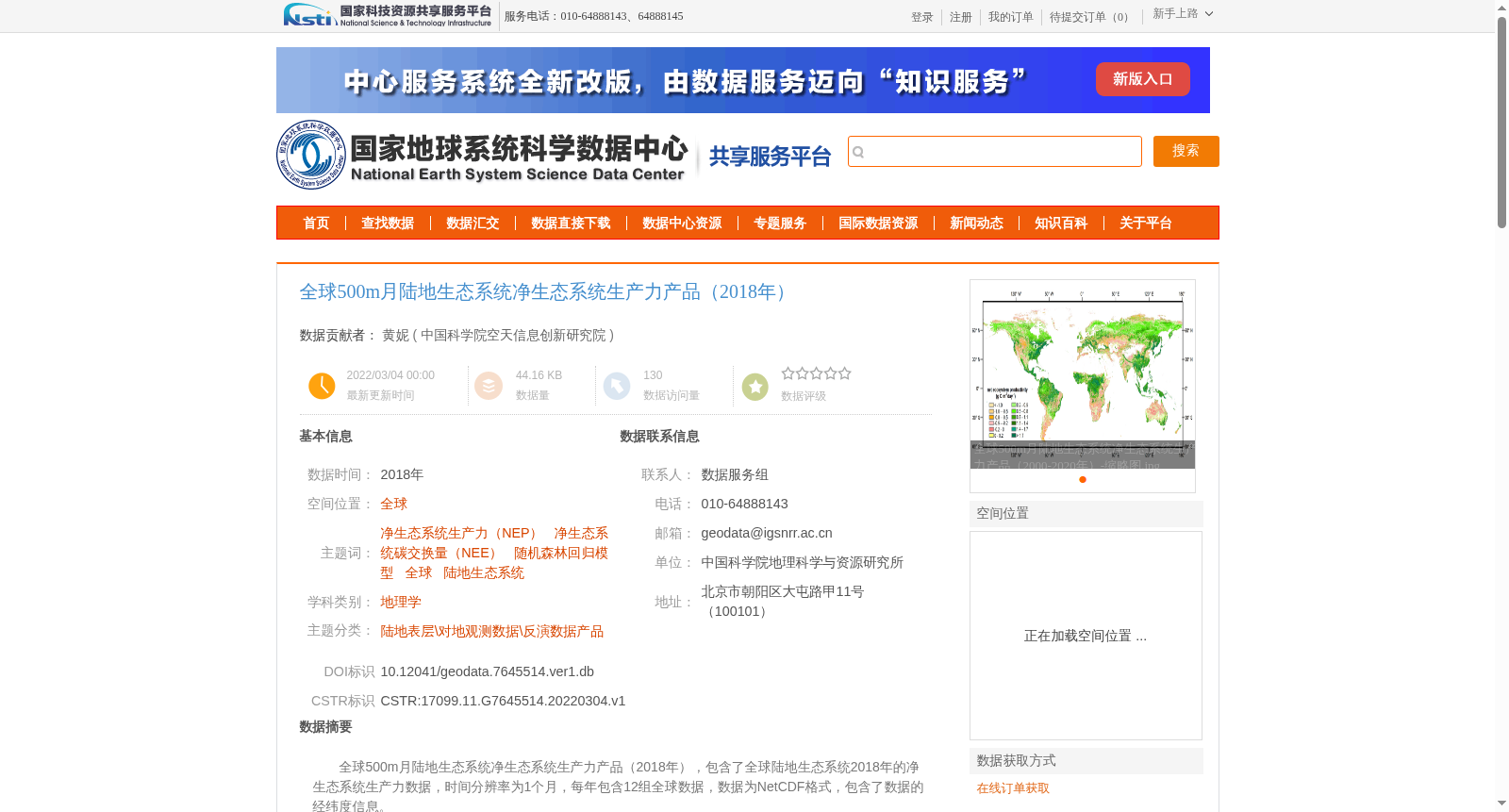Open 待提交订单 (0) link

click(x=1092, y=17)
